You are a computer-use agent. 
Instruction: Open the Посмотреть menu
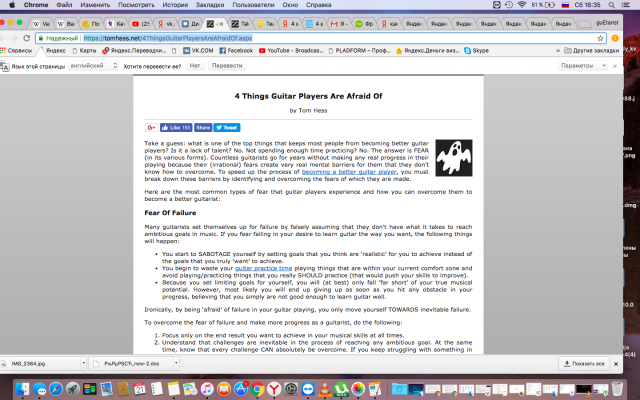136,5
